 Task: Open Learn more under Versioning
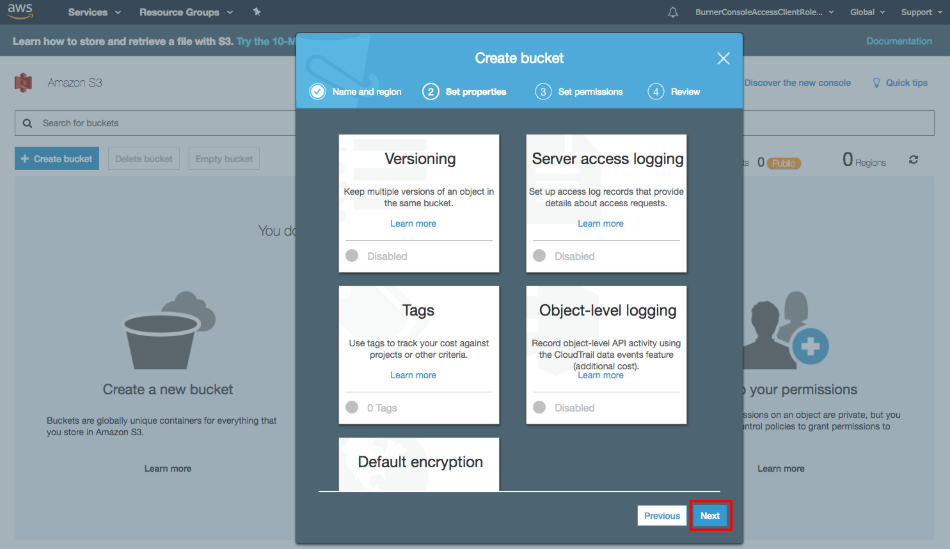click(413, 224)
